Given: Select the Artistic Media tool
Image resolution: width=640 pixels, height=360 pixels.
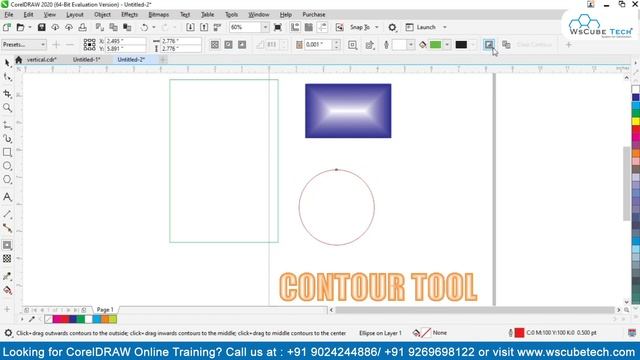Looking at the screenshot, I should coord(7,139).
